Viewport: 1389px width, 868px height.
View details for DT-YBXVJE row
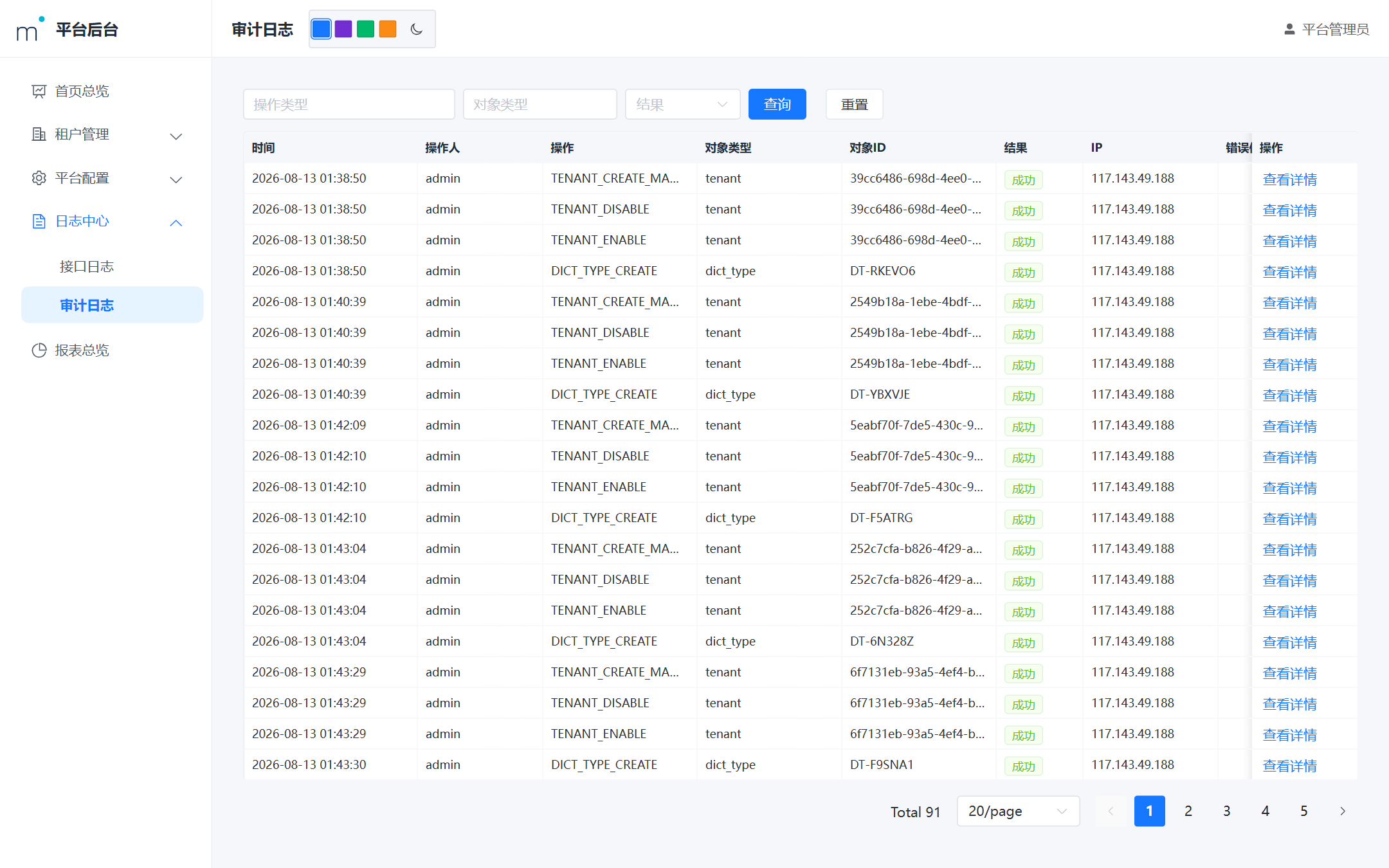click(x=1289, y=395)
